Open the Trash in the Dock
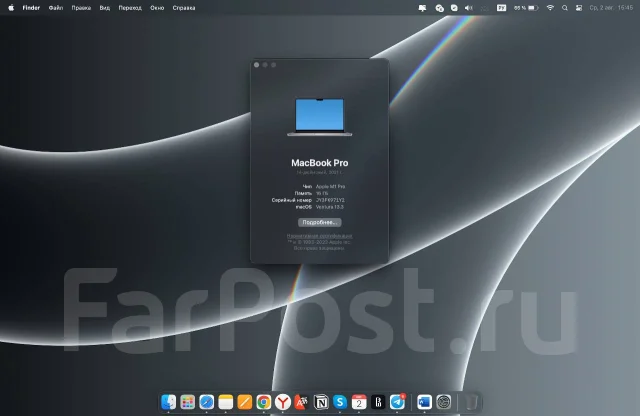This screenshot has width=640, height=416. (471, 402)
